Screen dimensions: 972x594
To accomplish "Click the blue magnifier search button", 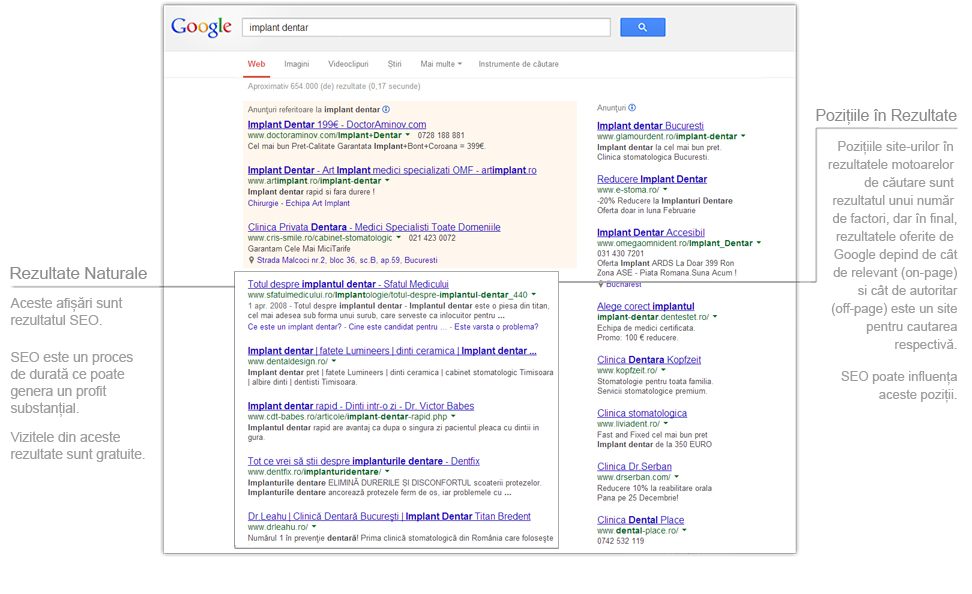I will (x=642, y=27).
